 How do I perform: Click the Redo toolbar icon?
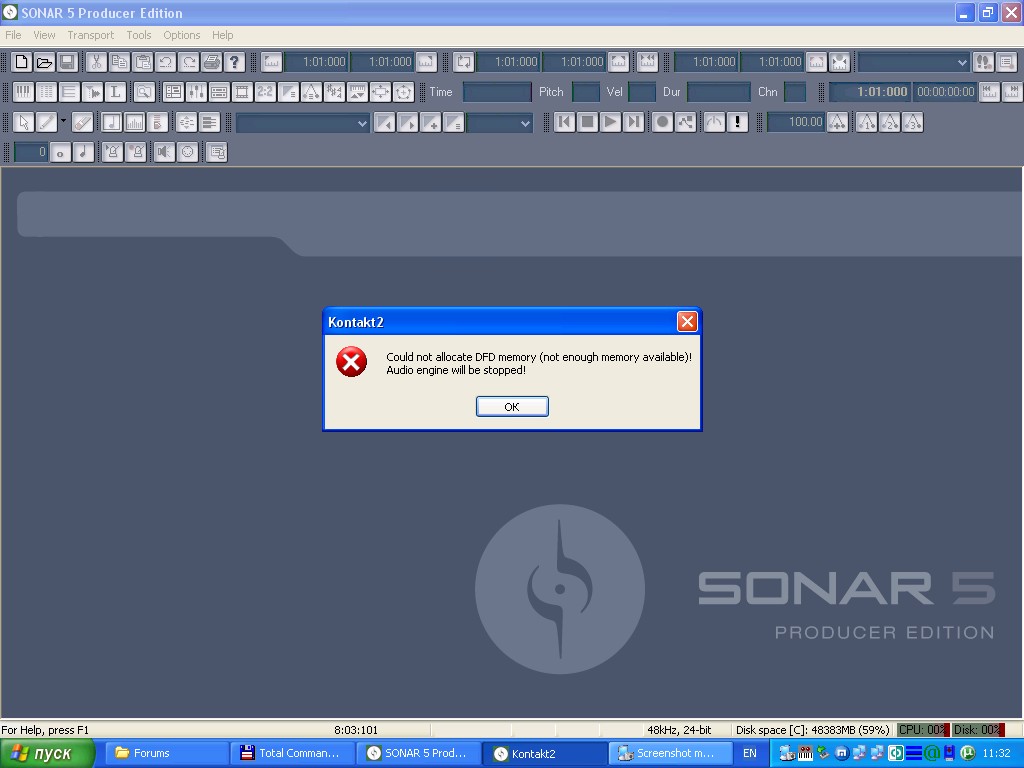pyautogui.click(x=189, y=62)
